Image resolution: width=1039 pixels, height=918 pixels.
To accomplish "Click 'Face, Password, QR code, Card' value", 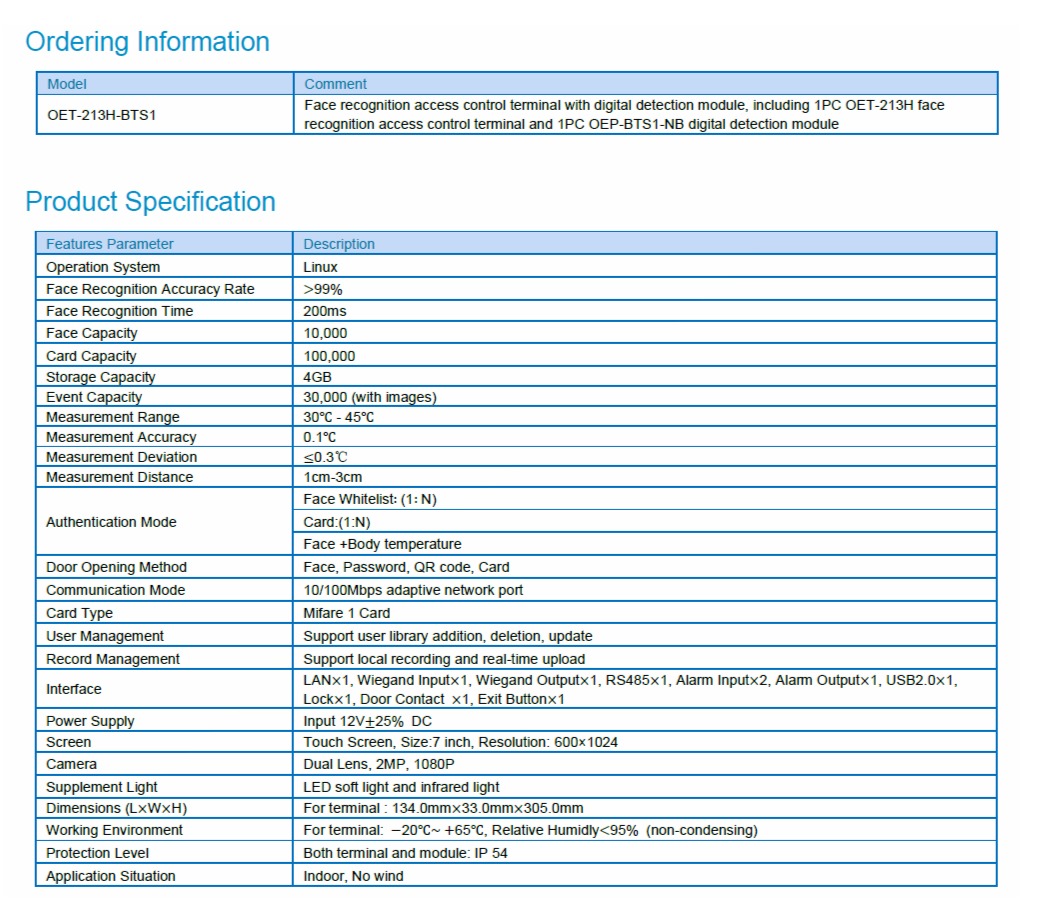I will point(406,567).
